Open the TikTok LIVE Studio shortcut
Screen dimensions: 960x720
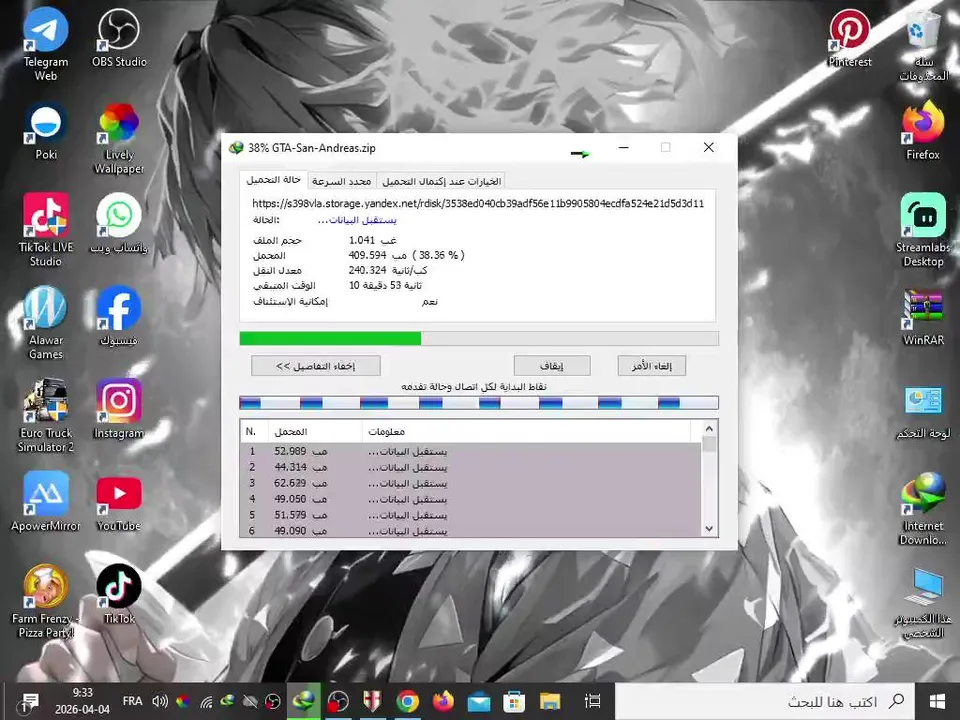pyautogui.click(x=45, y=230)
